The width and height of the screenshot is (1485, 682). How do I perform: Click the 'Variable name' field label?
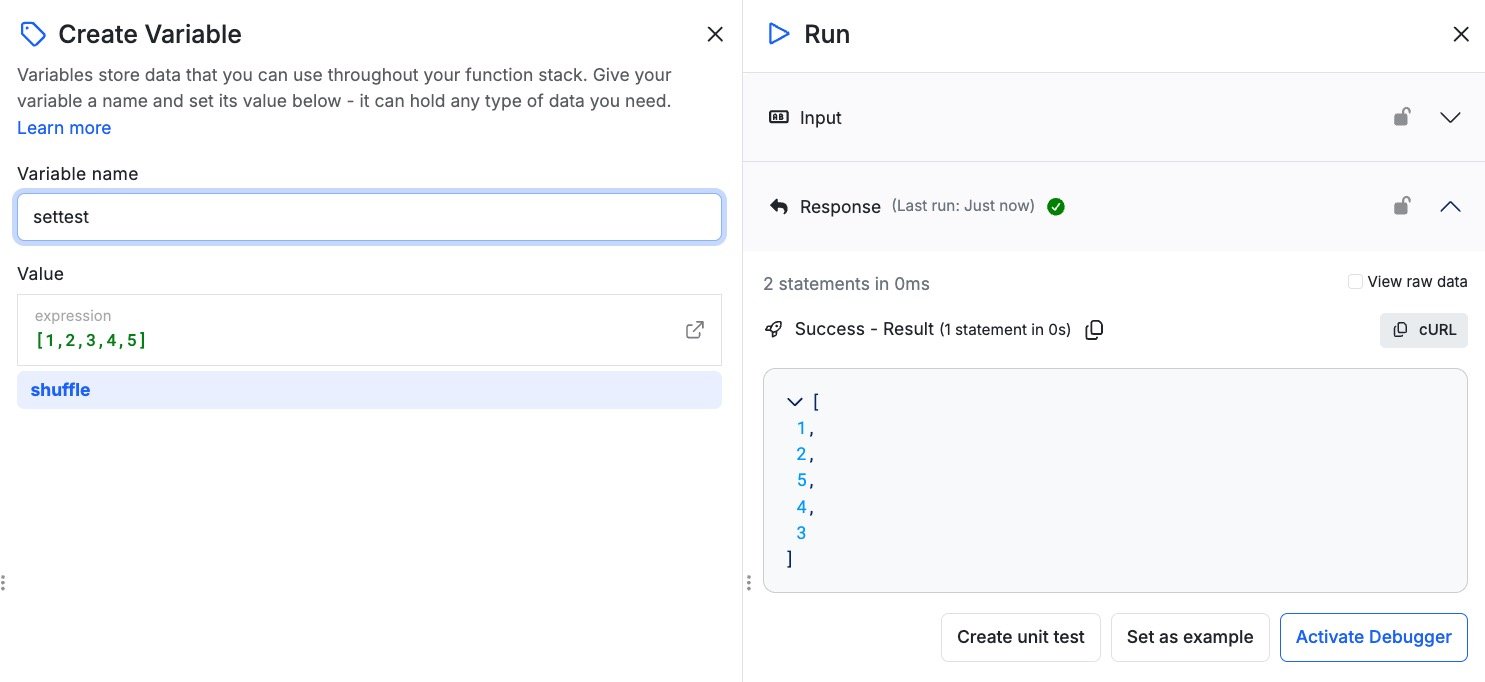[78, 174]
